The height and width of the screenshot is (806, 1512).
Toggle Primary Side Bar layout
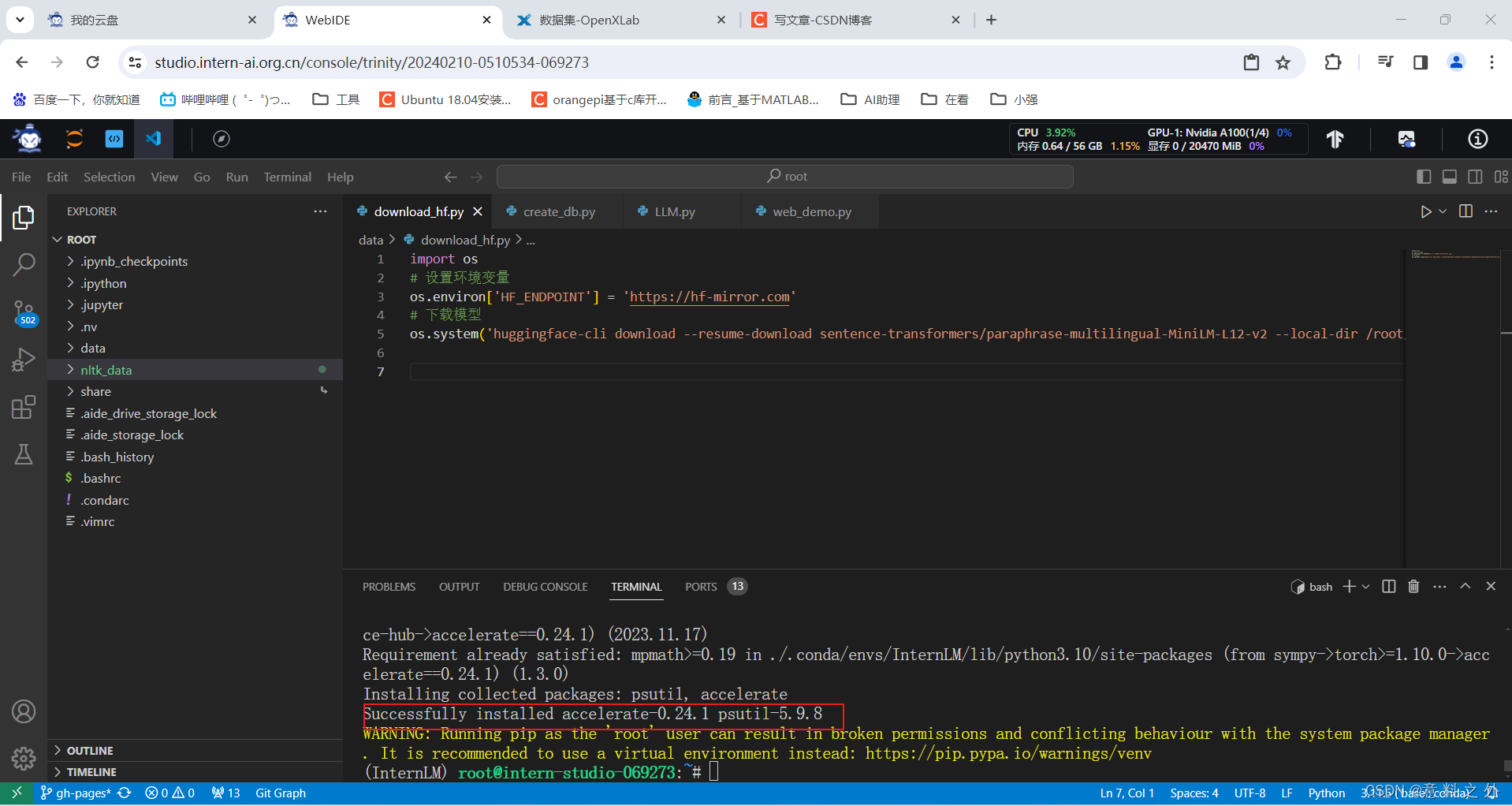pos(1424,177)
